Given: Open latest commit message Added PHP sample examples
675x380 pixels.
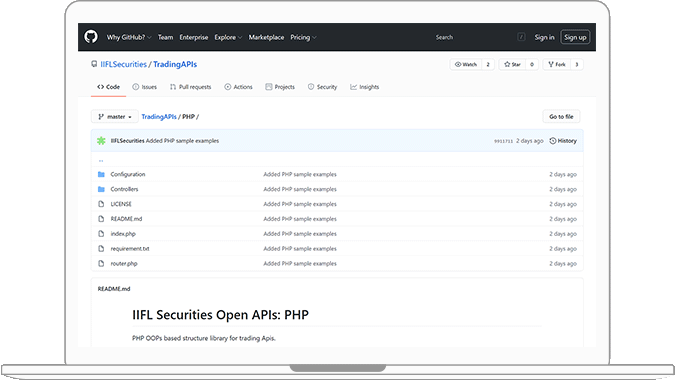Looking at the screenshot, I should (x=182, y=141).
